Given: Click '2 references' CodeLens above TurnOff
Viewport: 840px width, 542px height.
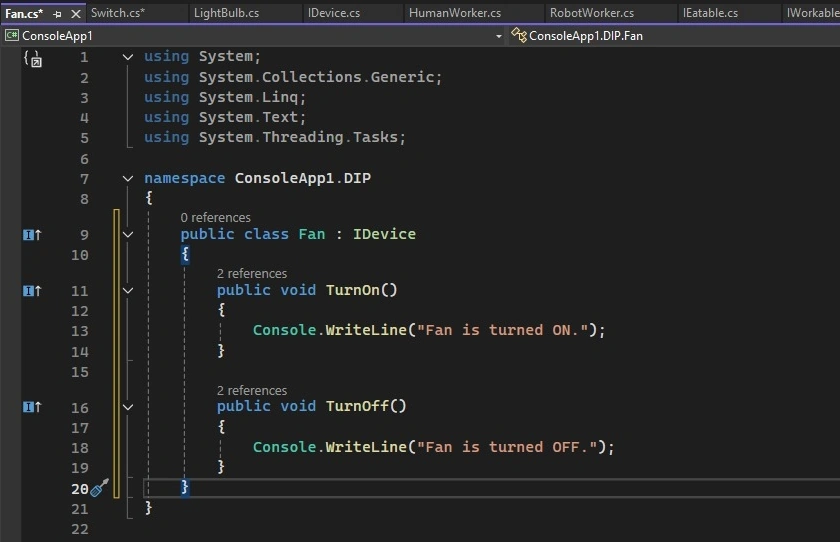Looking at the screenshot, I should click(252, 390).
